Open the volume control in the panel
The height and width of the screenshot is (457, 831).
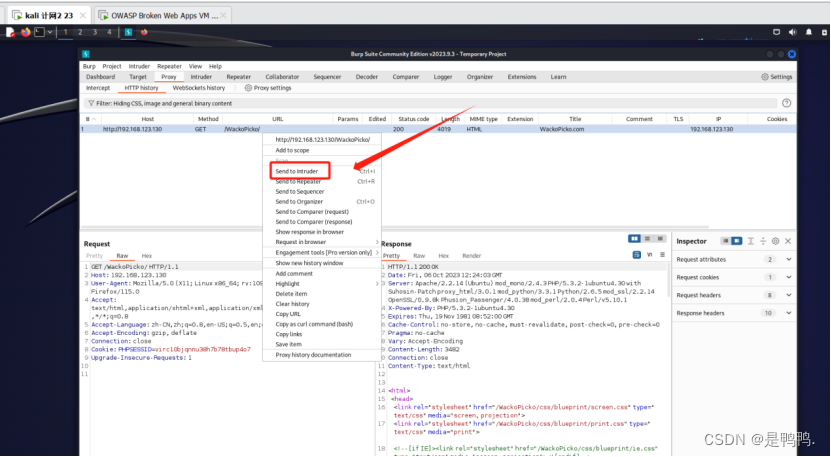(792, 32)
